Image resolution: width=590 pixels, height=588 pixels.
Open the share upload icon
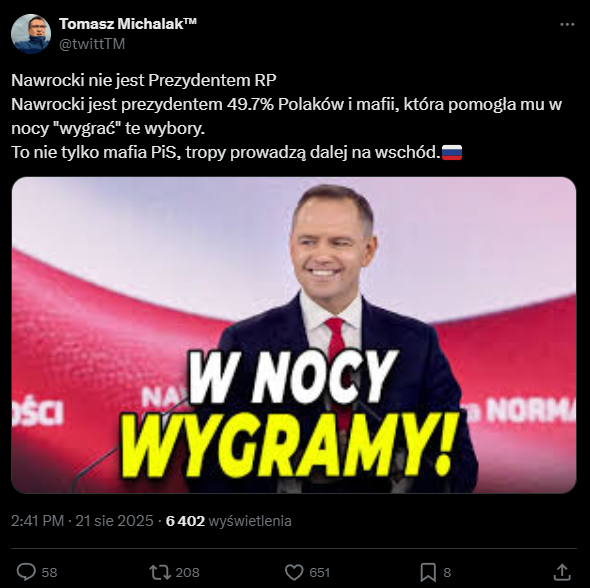point(562,572)
